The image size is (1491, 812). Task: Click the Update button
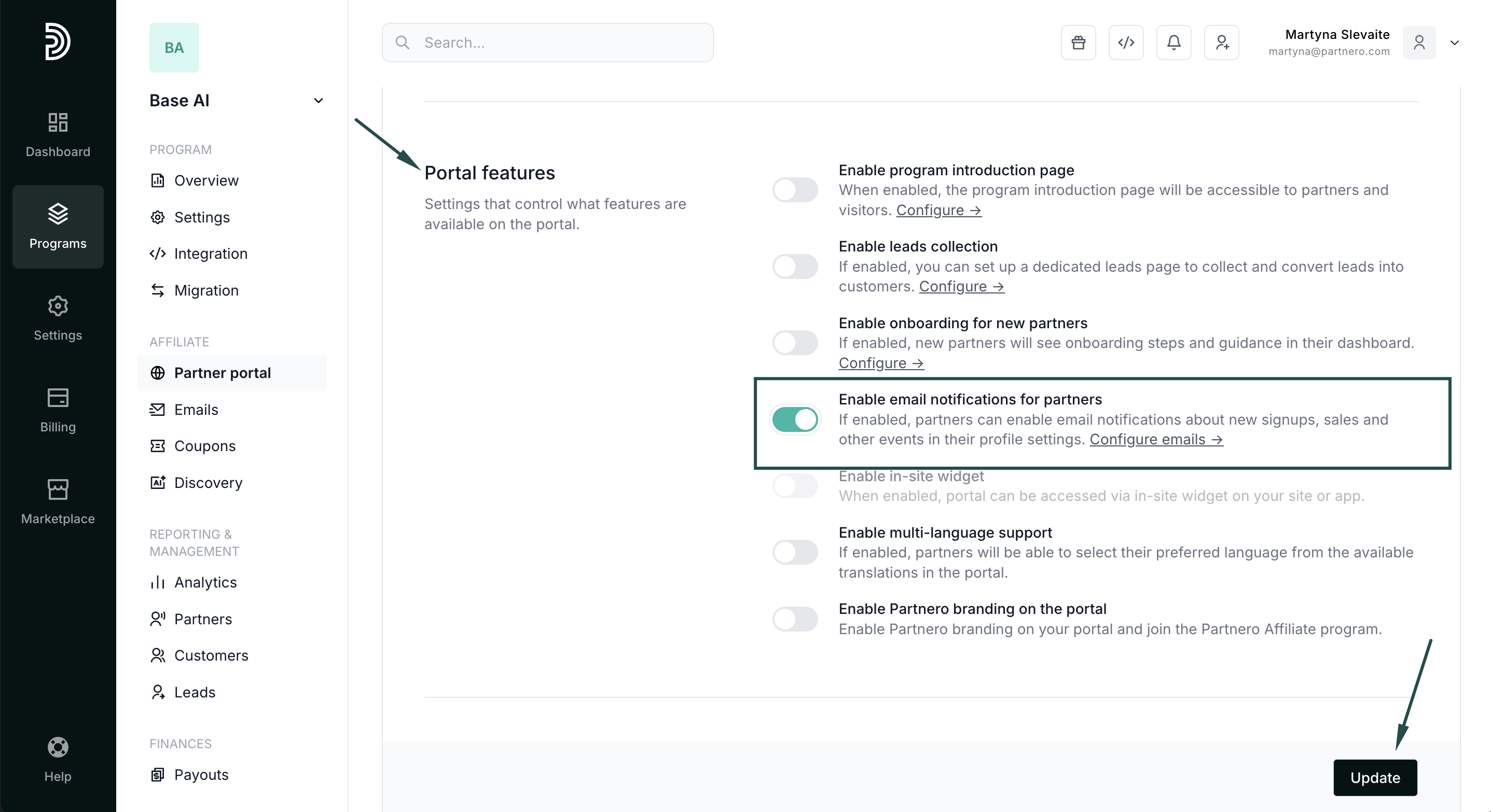point(1375,777)
